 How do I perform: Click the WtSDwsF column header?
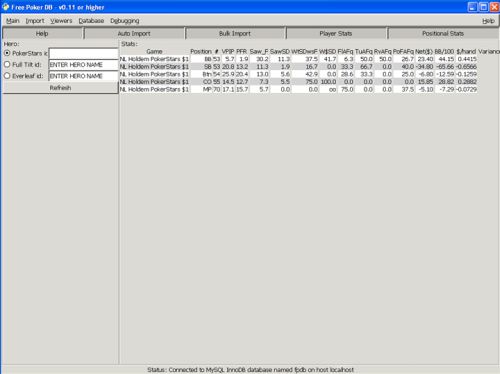(x=304, y=52)
